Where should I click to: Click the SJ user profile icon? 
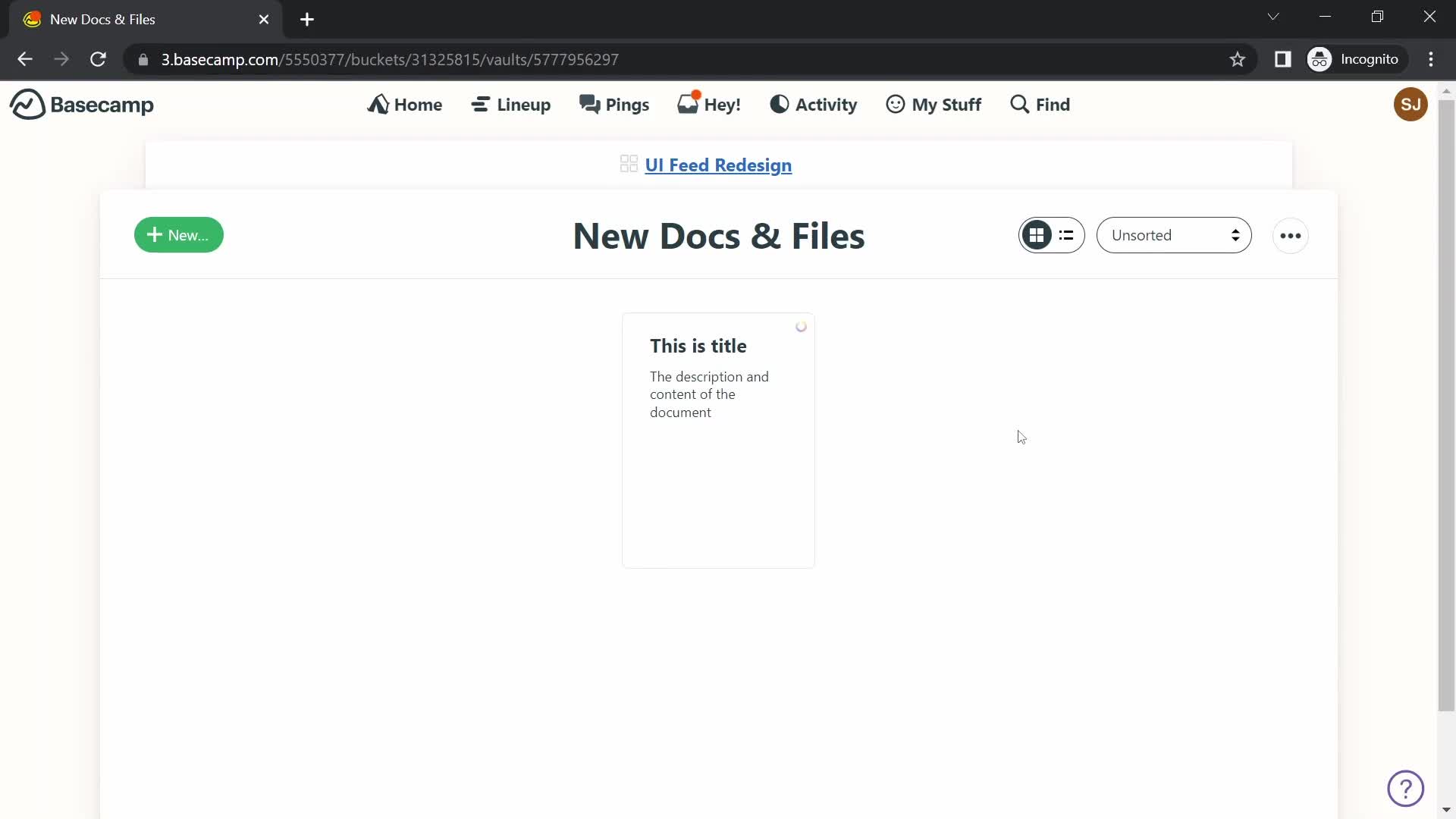[1411, 104]
